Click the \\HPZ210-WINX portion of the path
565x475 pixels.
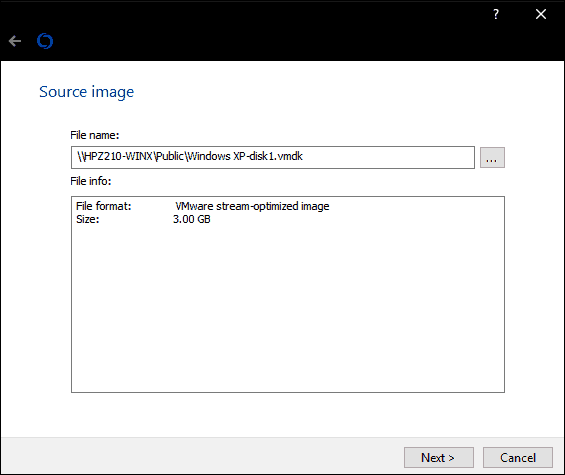[x=115, y=156]
